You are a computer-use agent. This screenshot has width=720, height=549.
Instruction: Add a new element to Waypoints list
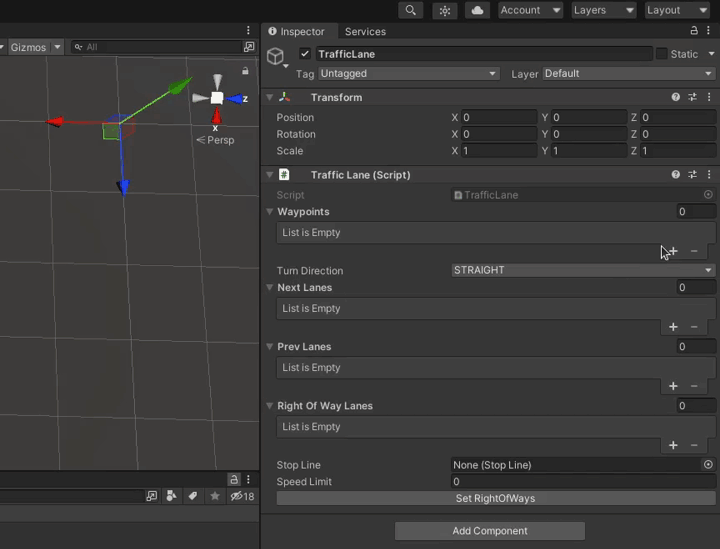coord(673,251)
